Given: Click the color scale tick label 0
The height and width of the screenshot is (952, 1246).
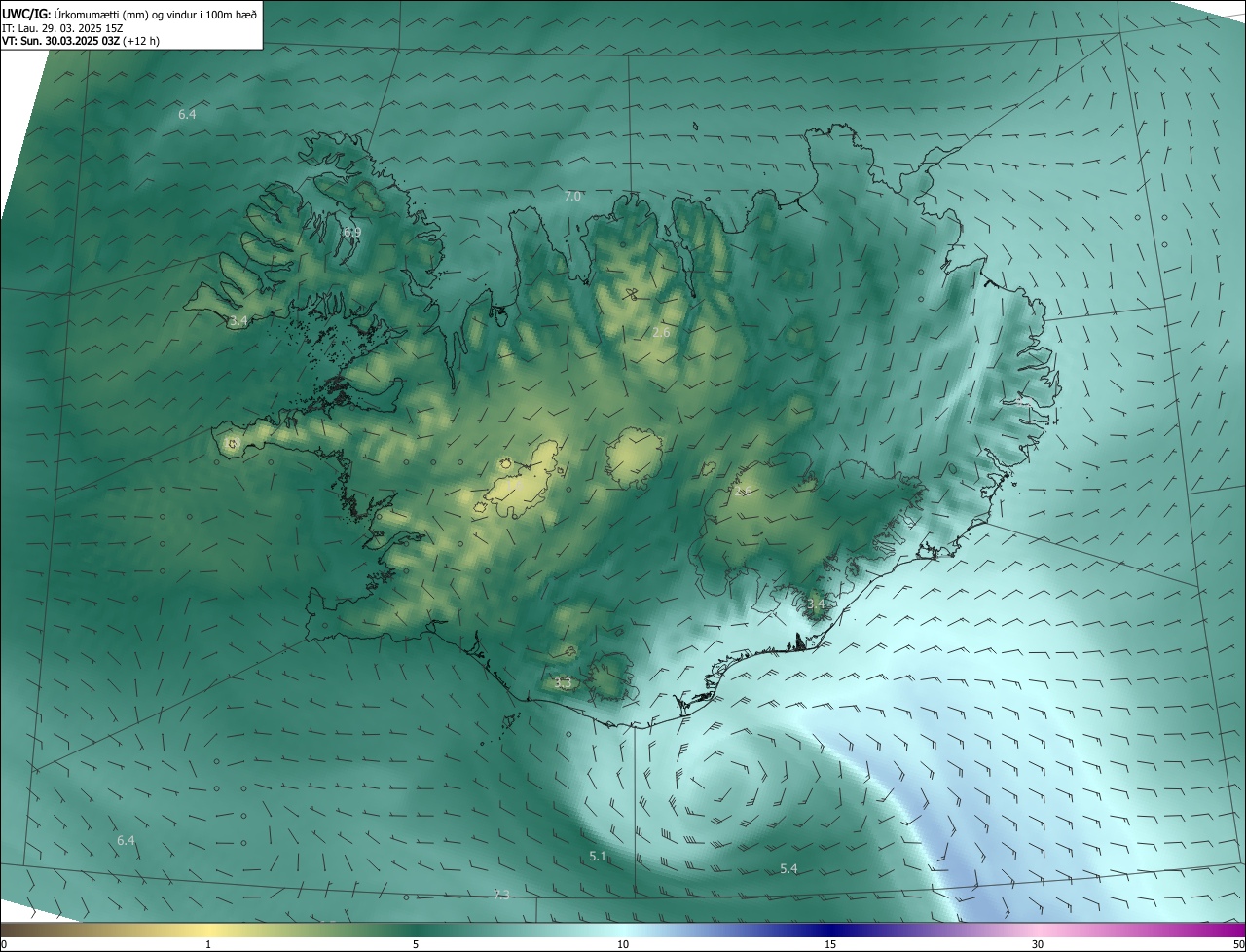Looking at the screenshot, I should click(4, 944).
